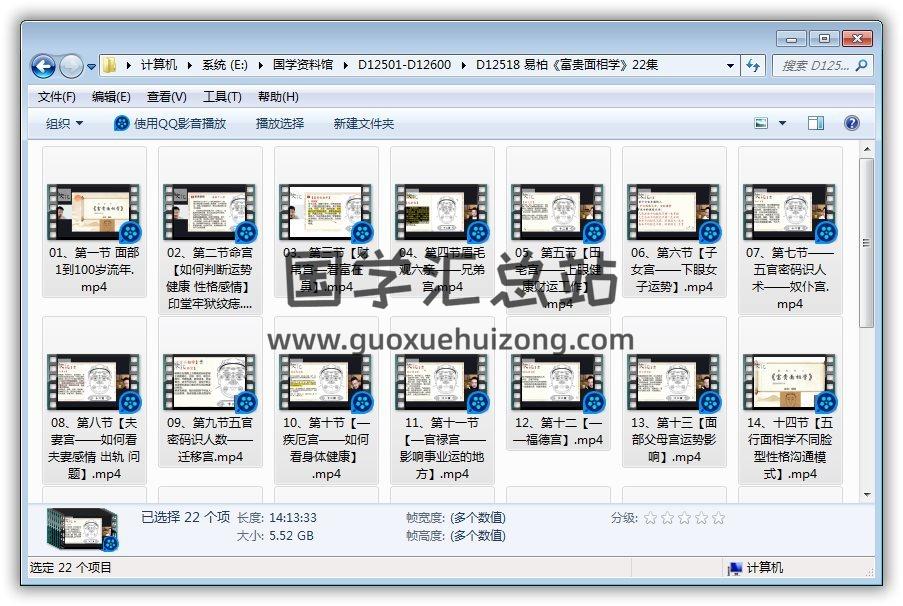The width and height of the screenshot is (903, 606).
Task: Expand the recent locations dropdown arrow
Action: tap(92, 66)
